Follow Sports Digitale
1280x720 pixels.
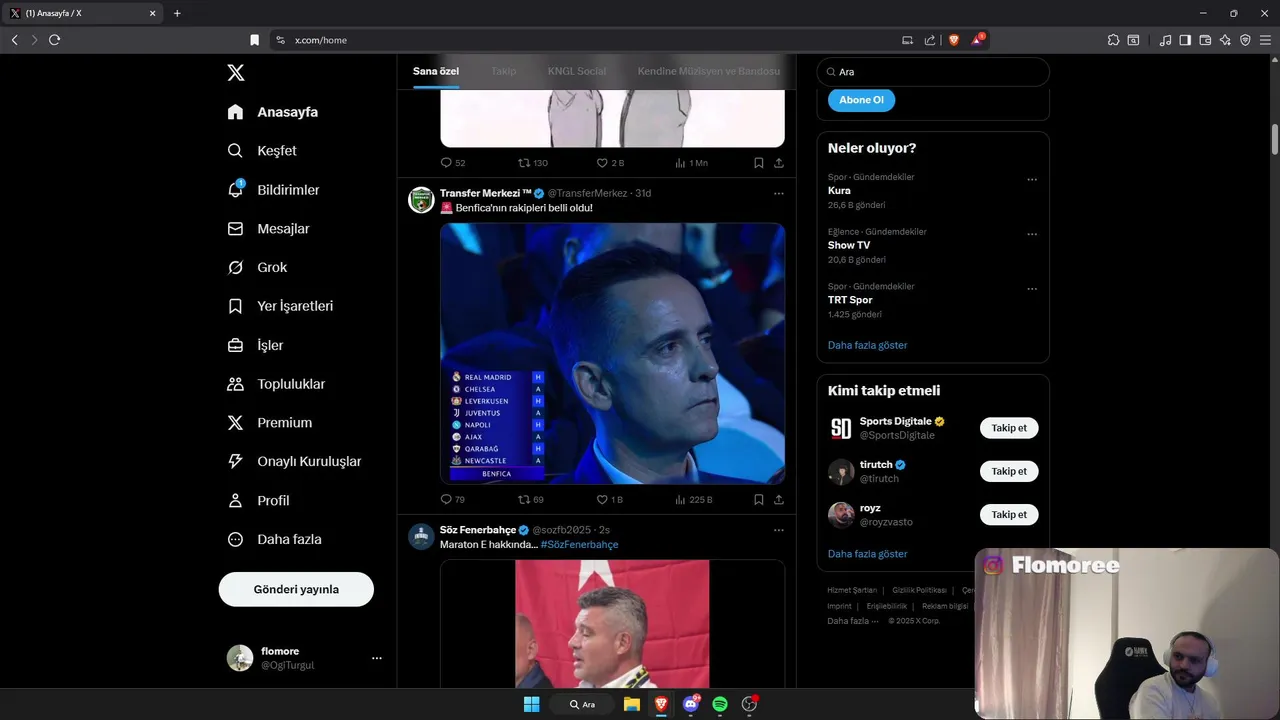(1009, 428)
